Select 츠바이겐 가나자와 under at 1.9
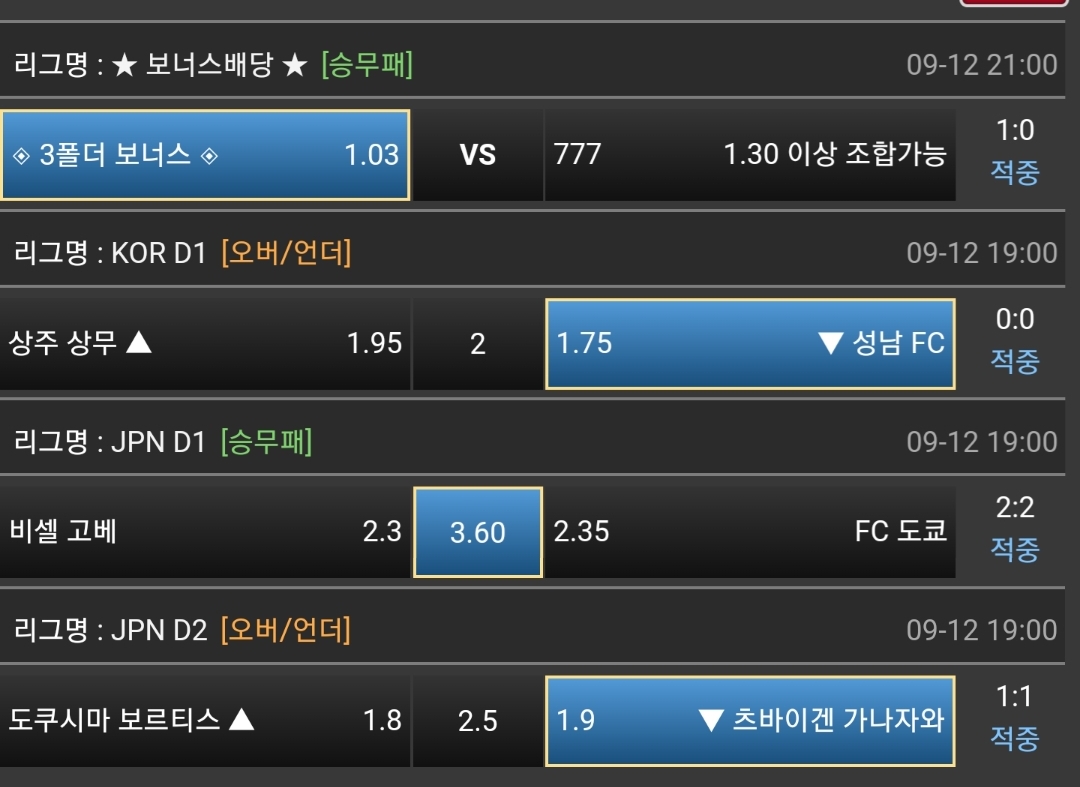Screen dimensions: 1080x787 click(749, 720)
